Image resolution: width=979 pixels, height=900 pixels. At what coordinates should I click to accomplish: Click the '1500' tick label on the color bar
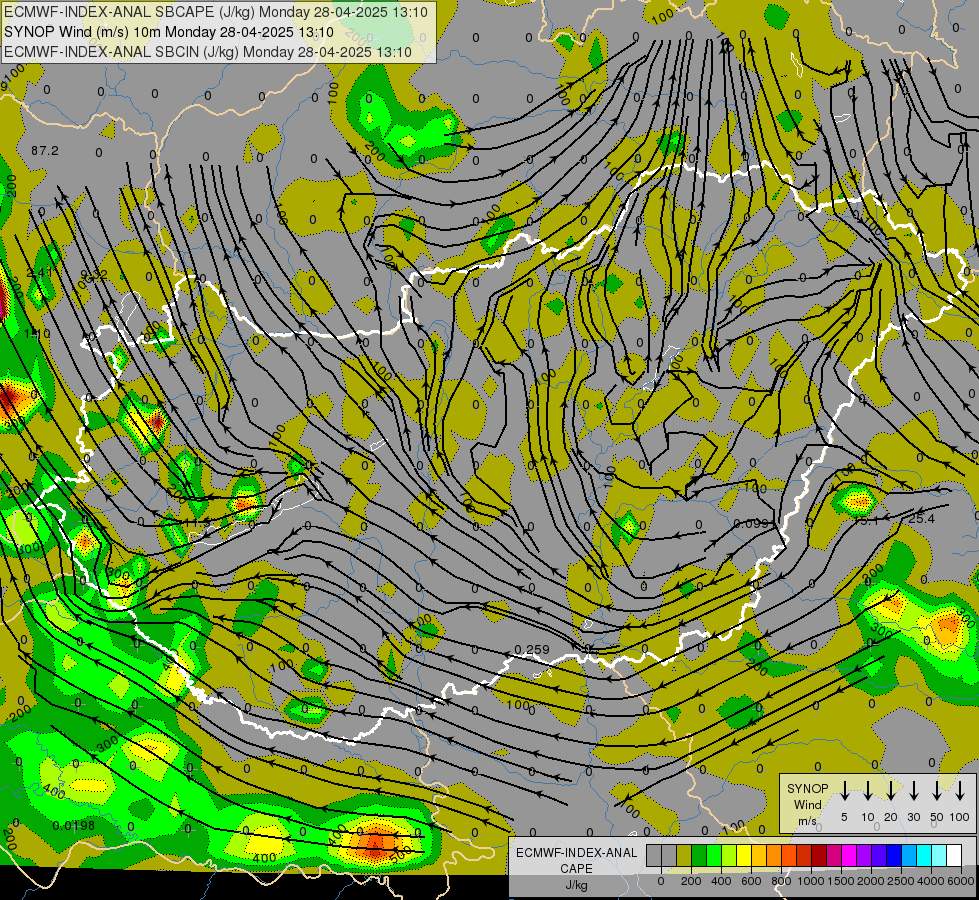(x=840, y=881)
